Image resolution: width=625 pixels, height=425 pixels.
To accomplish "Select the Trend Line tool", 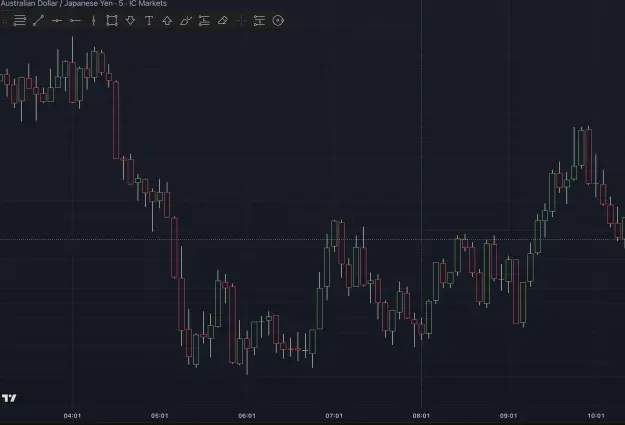I will (38, 21).
